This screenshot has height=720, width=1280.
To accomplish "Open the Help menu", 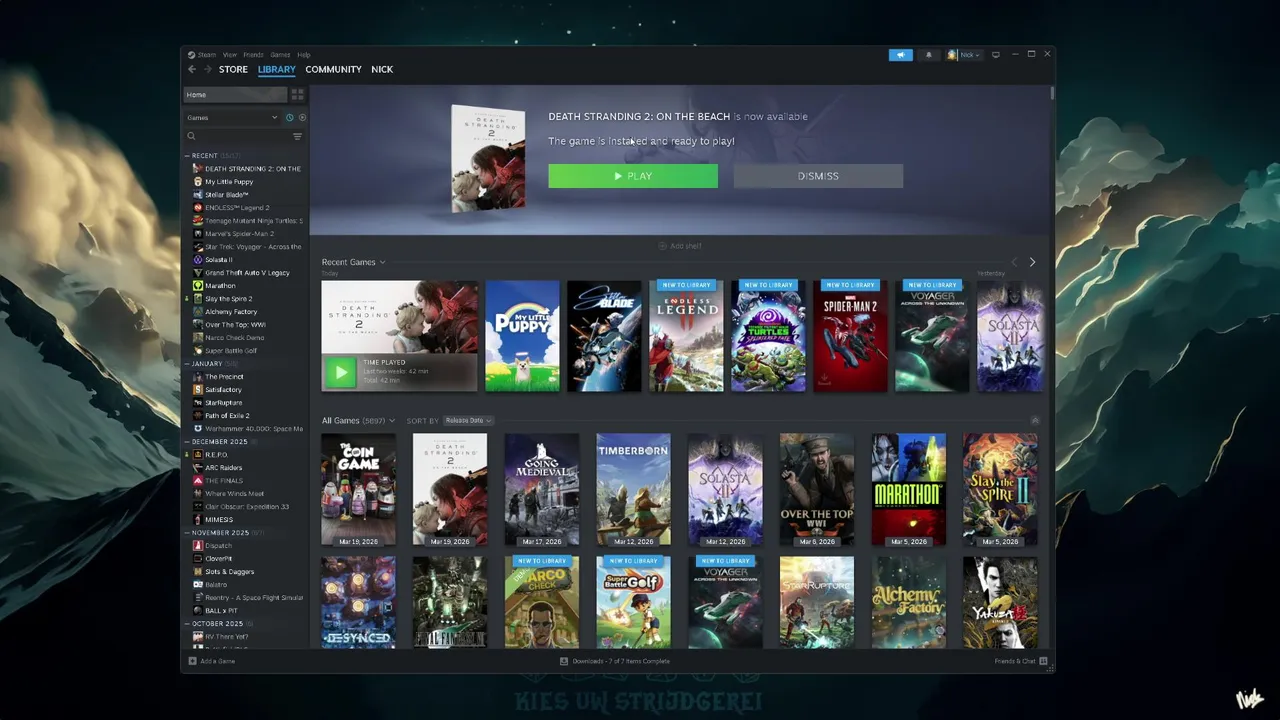I will (304, 55).
